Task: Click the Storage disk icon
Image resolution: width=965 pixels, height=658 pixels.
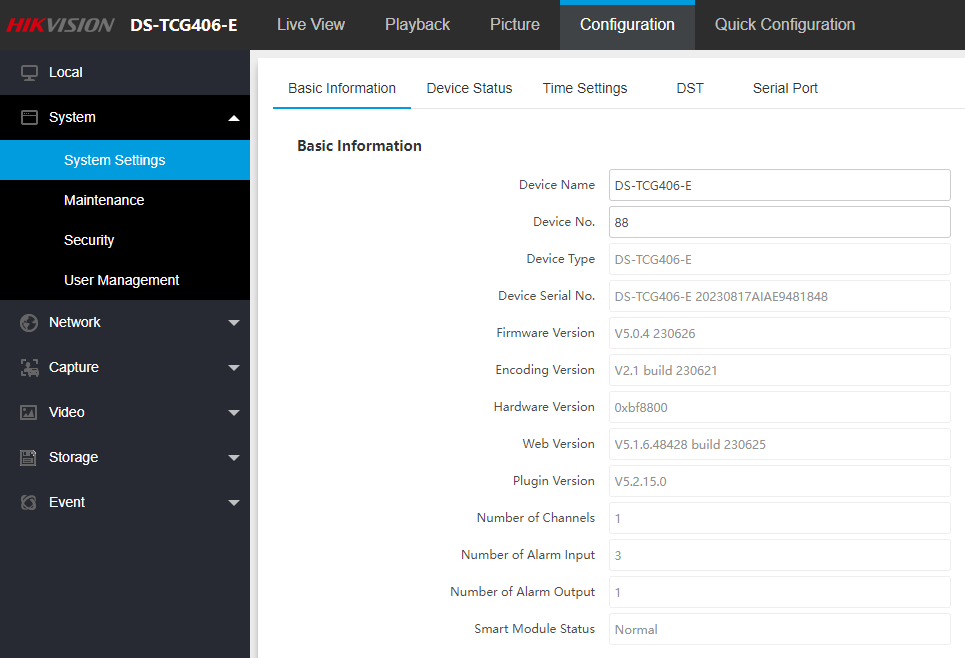Action: click(29, 458)
